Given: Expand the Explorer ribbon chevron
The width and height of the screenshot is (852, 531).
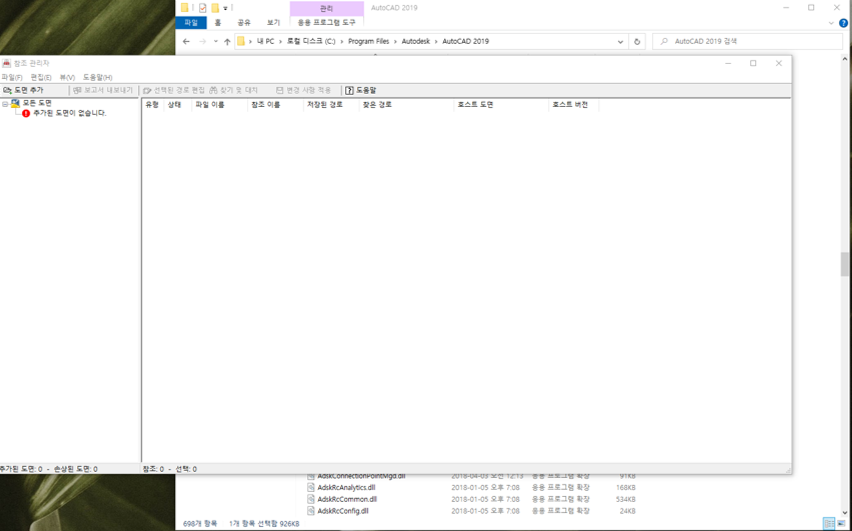Looking at the screenshot, I should tap(831, 23).
